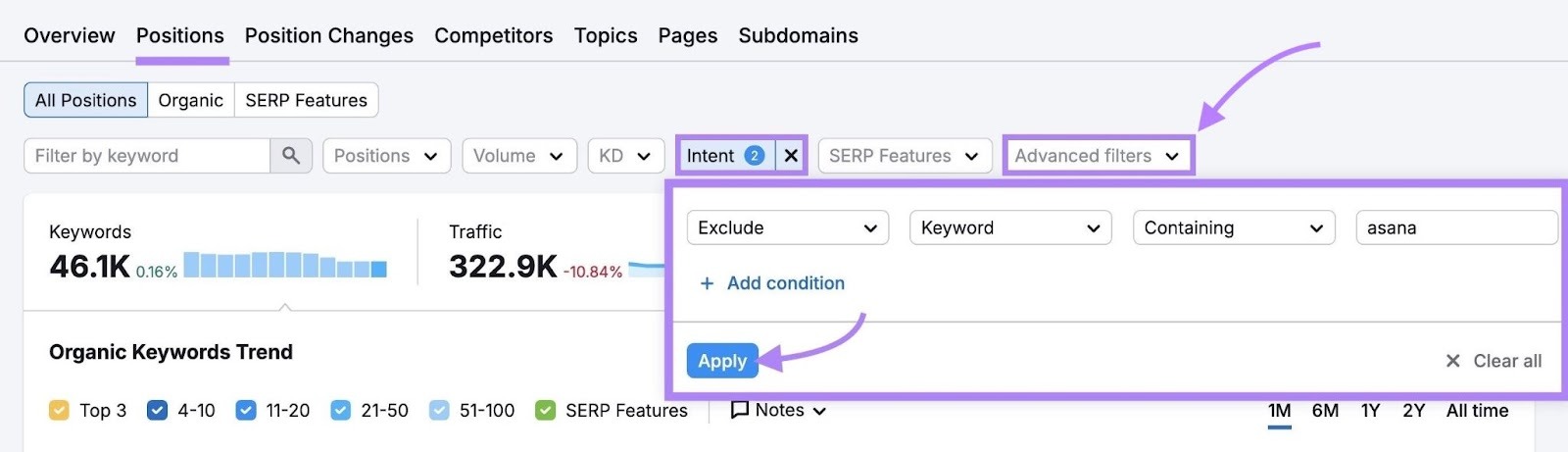1568x452 pixels.
Task: Toggle the Top 3 checkbox
Action: 59,410
